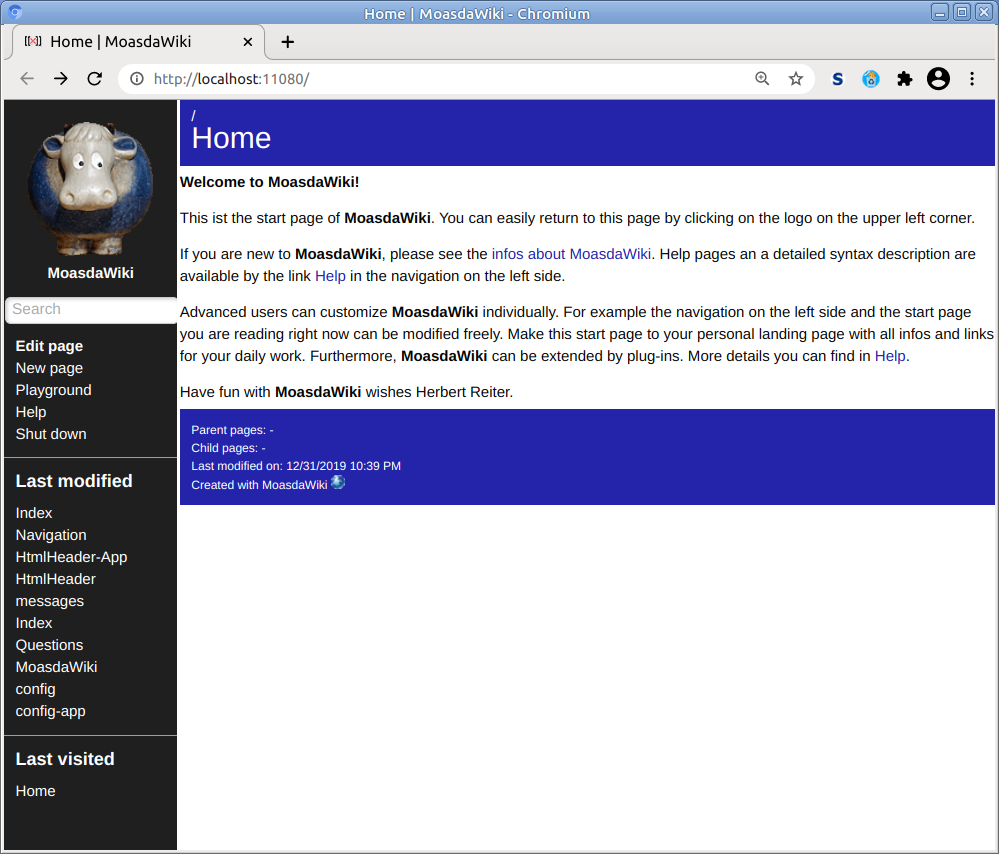Open the Playground page link

[53, 390]
